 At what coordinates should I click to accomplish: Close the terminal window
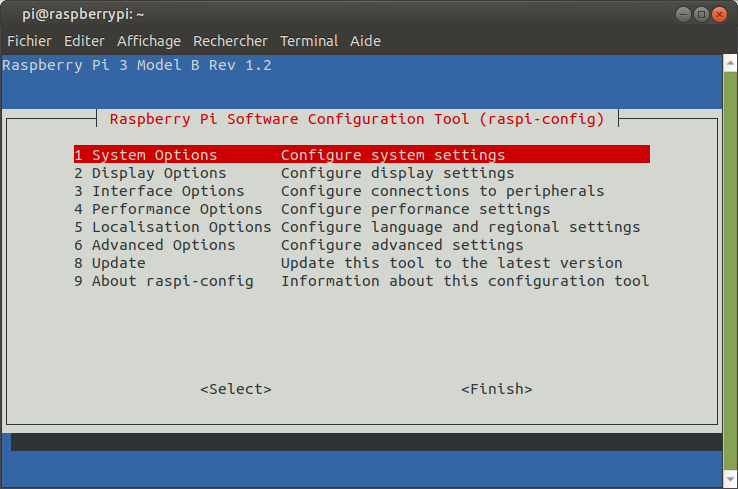719,15
